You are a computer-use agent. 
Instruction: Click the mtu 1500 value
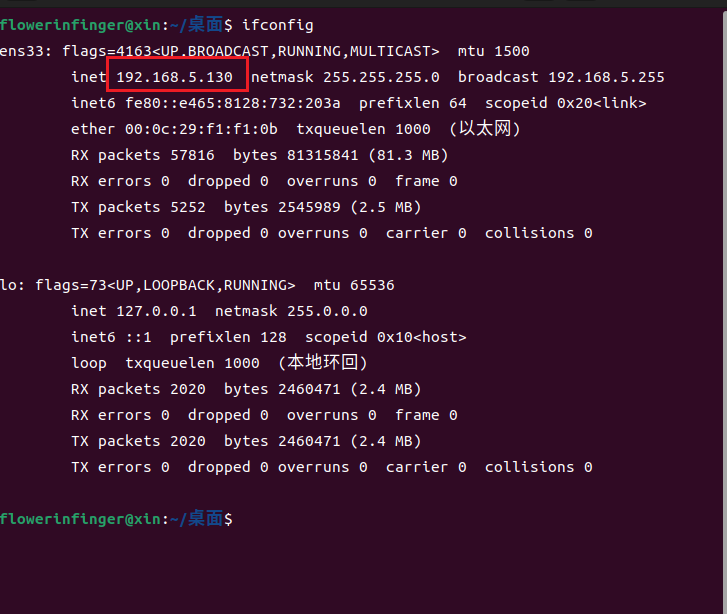coord(494,51)
